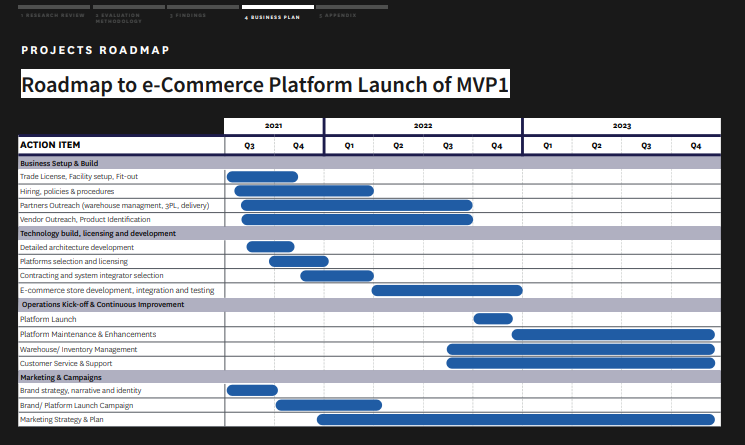Viewport: 745px width, 445px height.
Task: Select the 2023 year header cell
Action: point(622,126)
